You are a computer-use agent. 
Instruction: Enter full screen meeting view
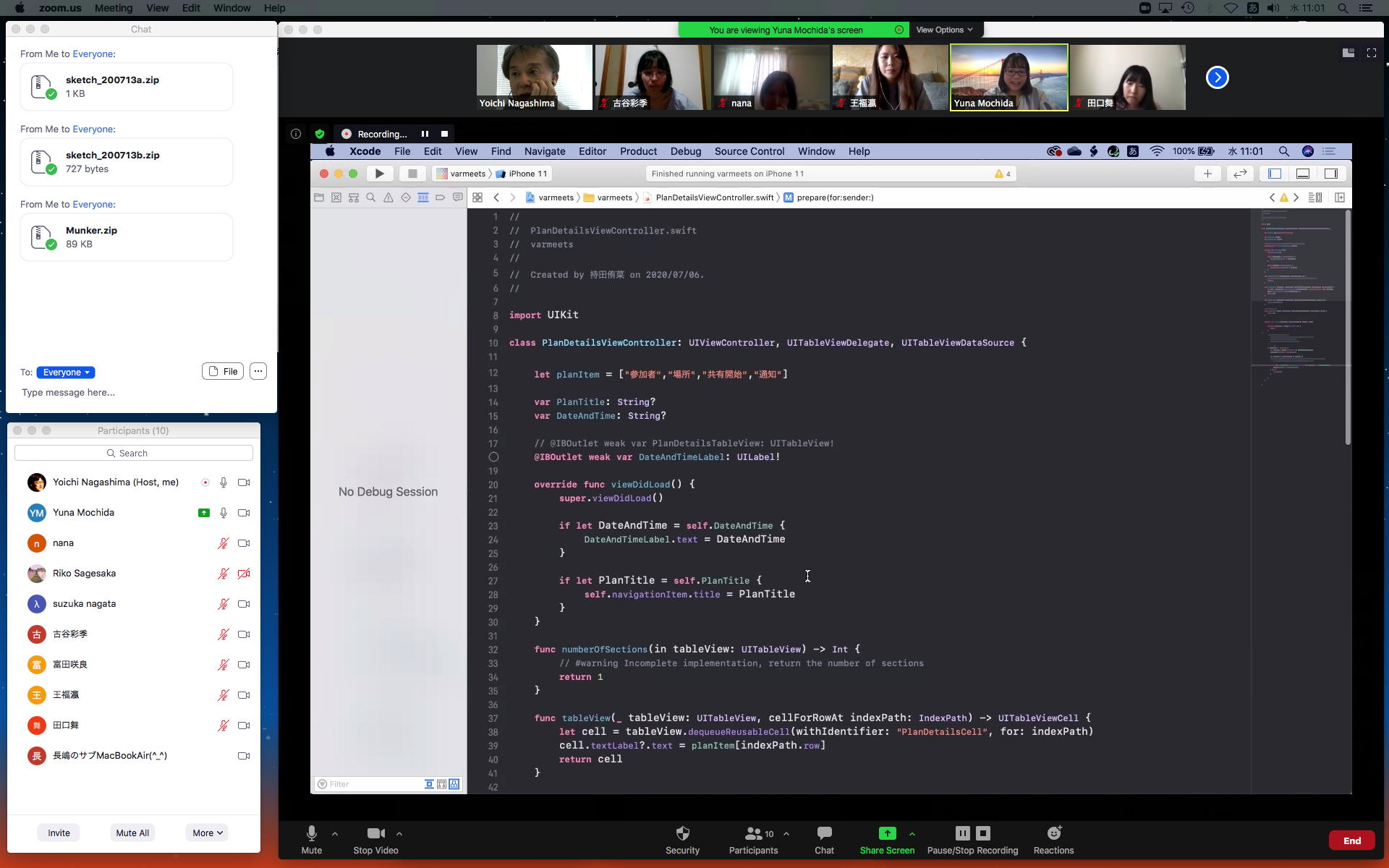[1371, 53]
